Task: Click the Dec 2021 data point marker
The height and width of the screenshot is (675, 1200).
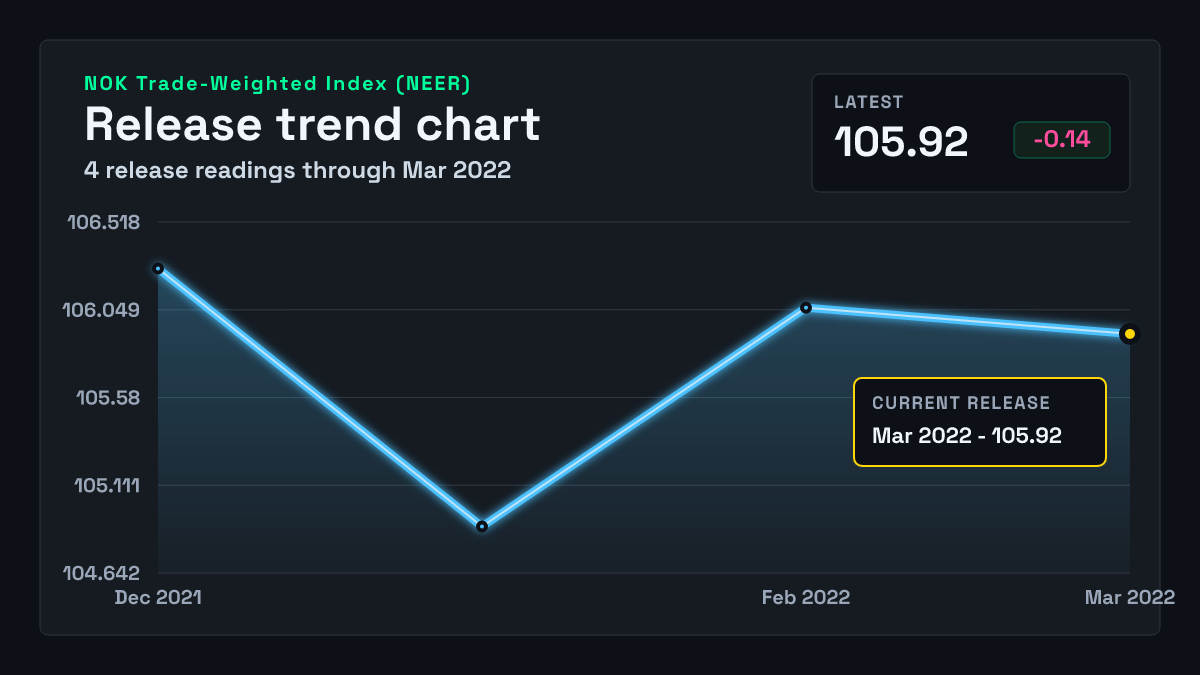Action: tap(158, 268)
